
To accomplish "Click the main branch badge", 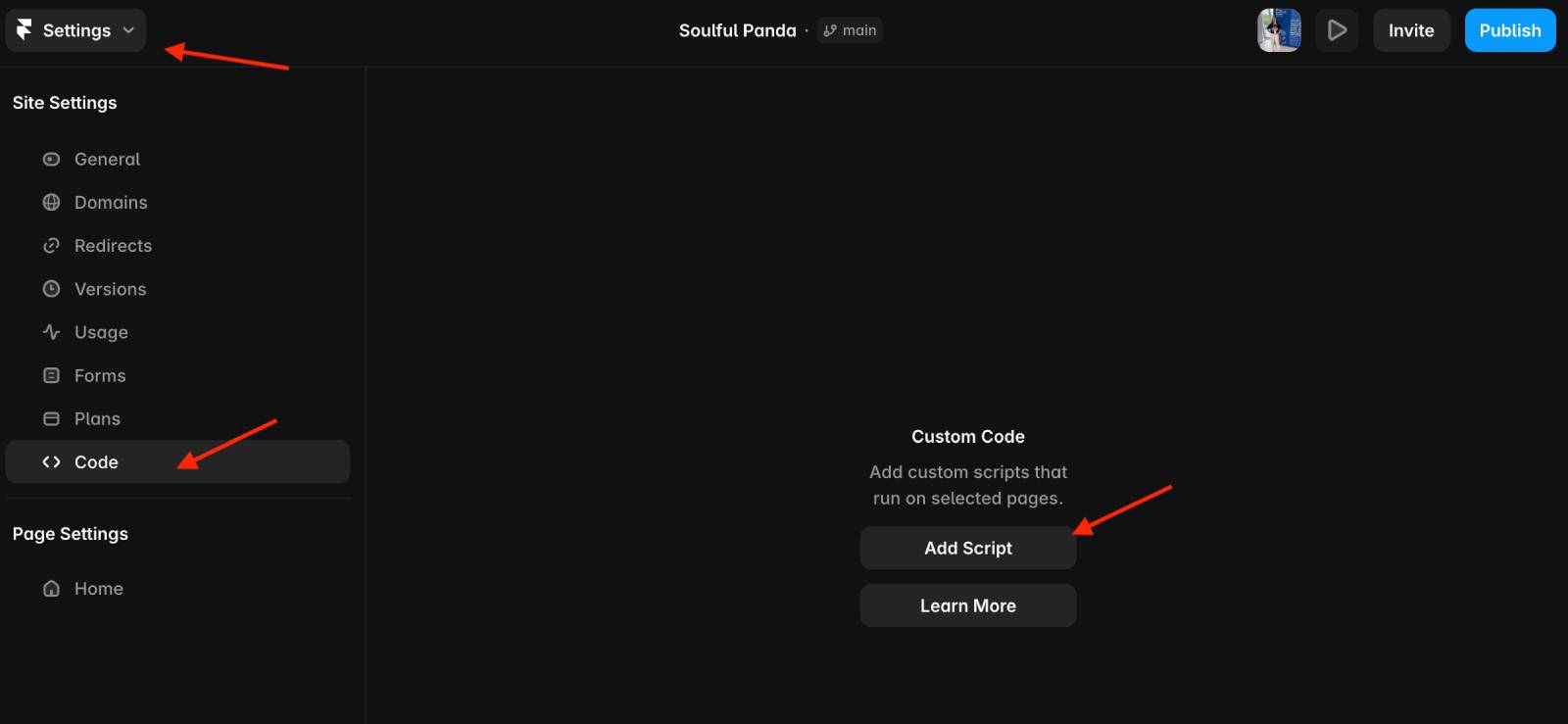I will [850, 30].
